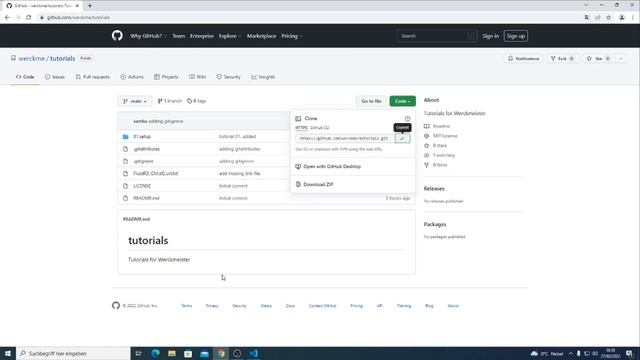Open Readme link in About sidebar
Image resolution: width=640 pixels, height=360 pixels.
441,126
